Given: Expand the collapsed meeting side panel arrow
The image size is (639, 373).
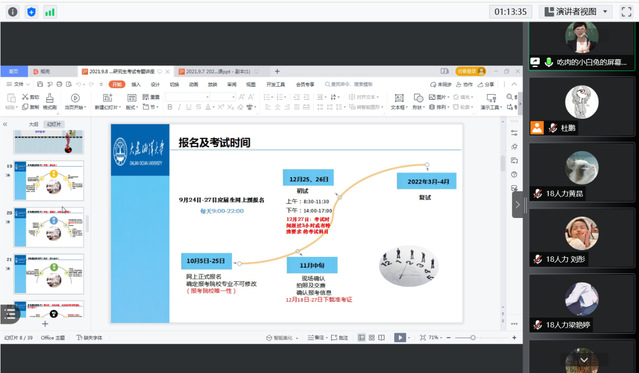Looking at the screenshot, I should pyautogui.click(x=518, y=205).
